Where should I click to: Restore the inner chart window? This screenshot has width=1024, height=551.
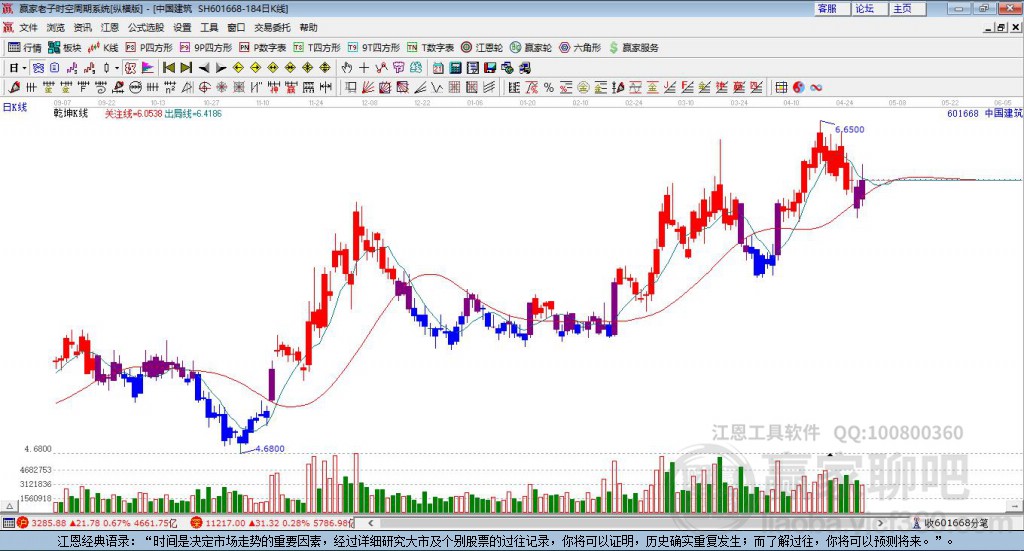1000,27
